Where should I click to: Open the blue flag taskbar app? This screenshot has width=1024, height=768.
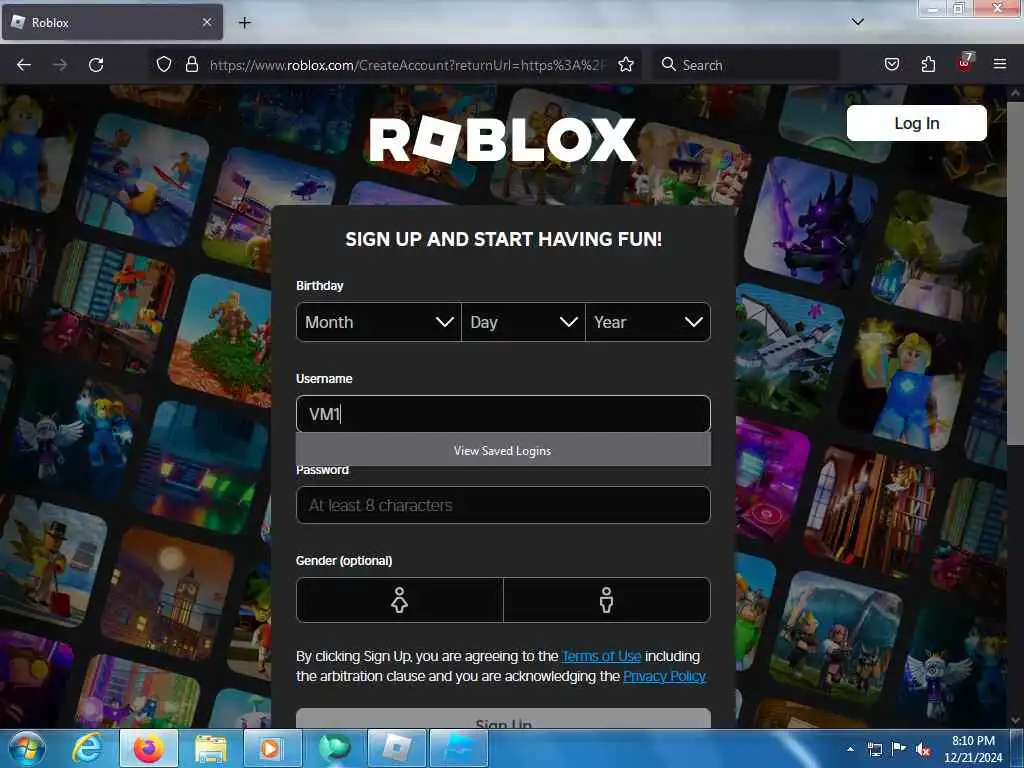pyautogui.click(x=458, y=748)
